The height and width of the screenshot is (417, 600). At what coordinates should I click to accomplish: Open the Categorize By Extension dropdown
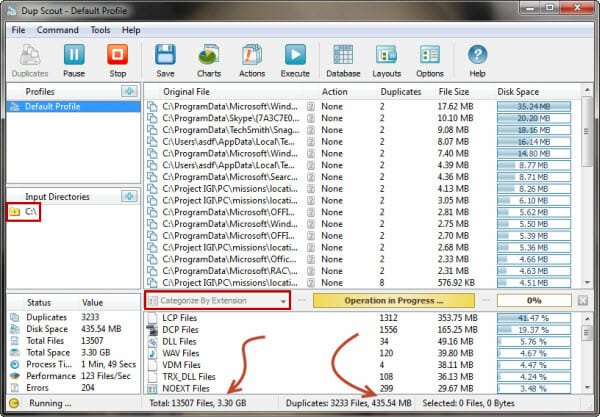(x=217, y=300)
